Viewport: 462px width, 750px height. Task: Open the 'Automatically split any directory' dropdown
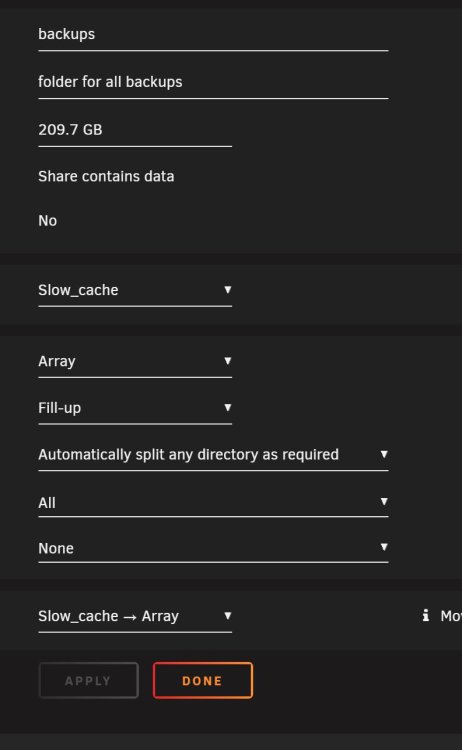[213, 454]
